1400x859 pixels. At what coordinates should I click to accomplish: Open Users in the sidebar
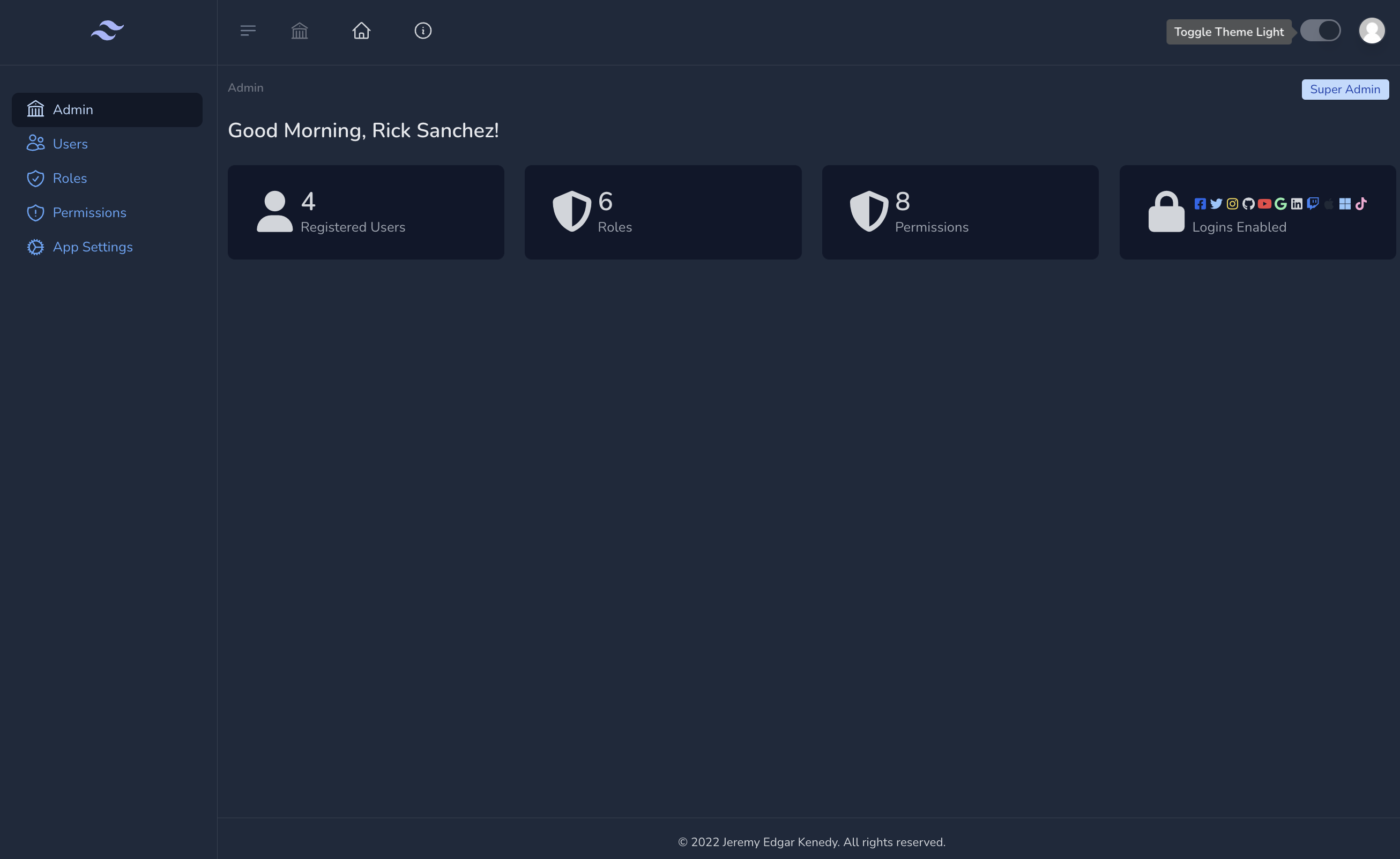click(x=70, y=144)
